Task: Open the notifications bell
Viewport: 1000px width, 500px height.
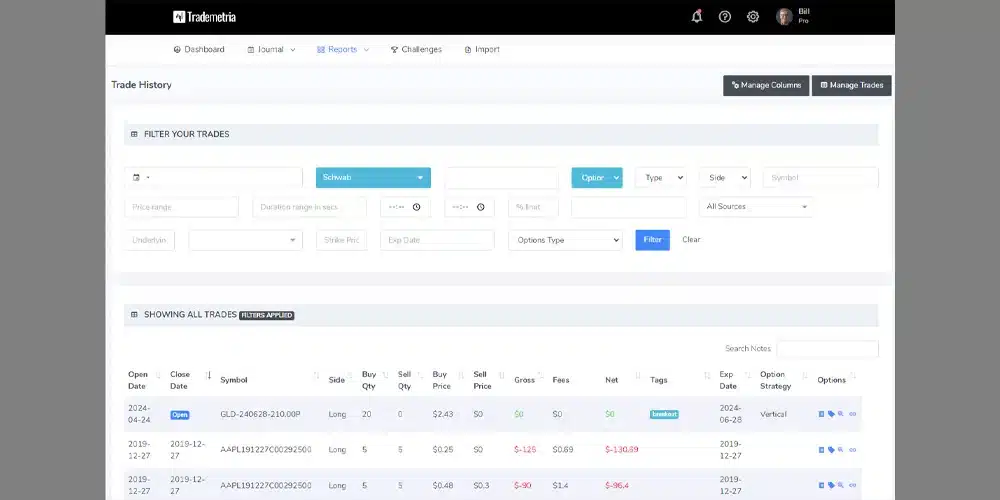Action: point(696,17)
